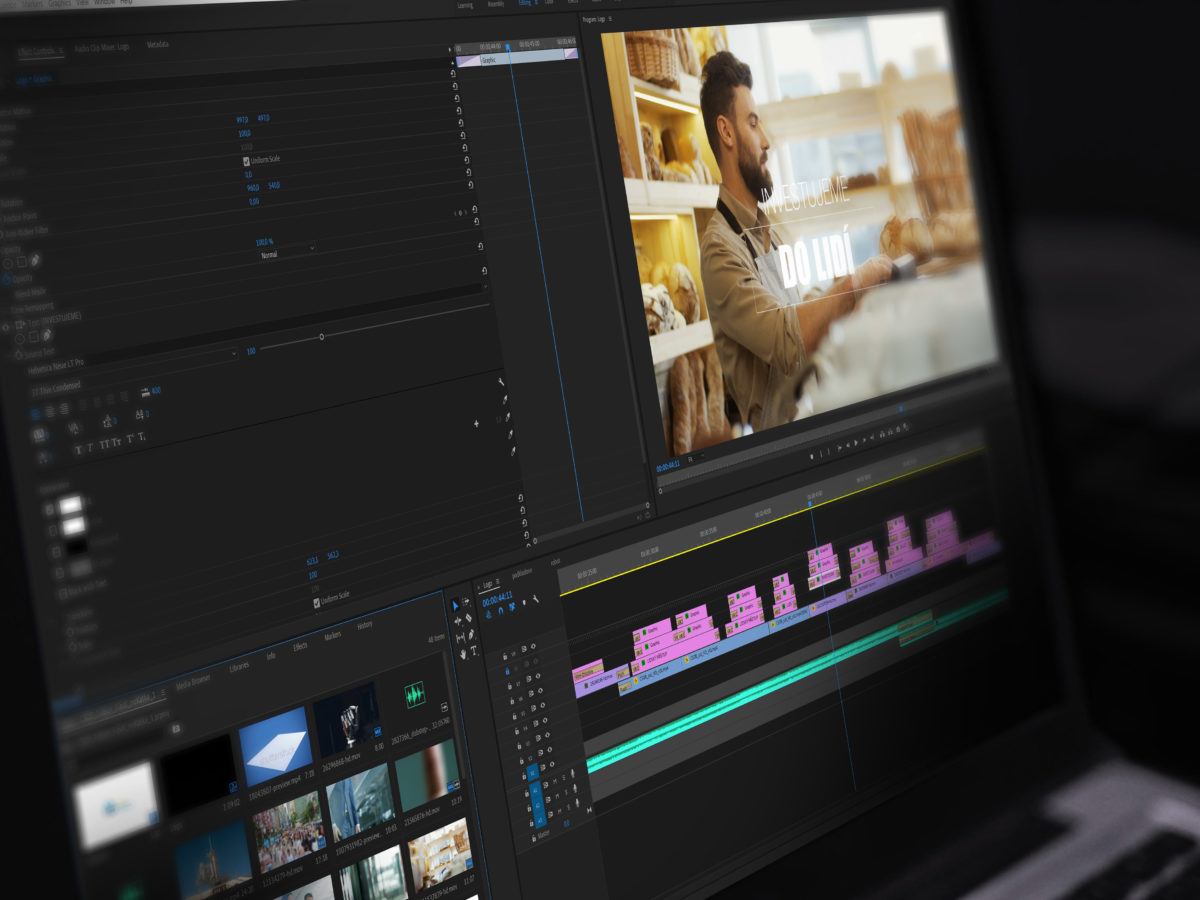1200x900 pixels.
Task: Toggle Snap magnet in timeline
Action: 501,611
